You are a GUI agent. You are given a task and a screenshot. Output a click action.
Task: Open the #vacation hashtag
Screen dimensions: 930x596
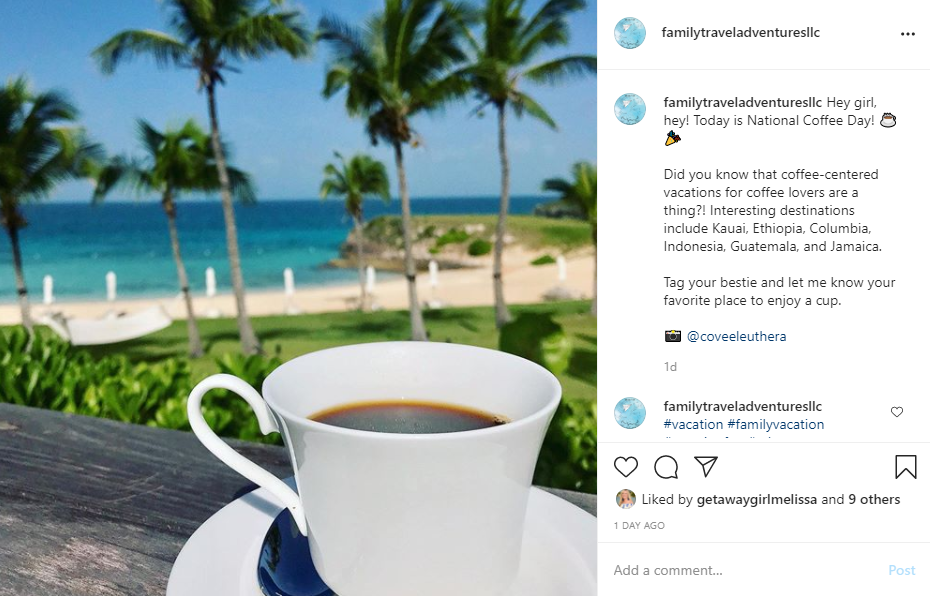pos(693,424)
